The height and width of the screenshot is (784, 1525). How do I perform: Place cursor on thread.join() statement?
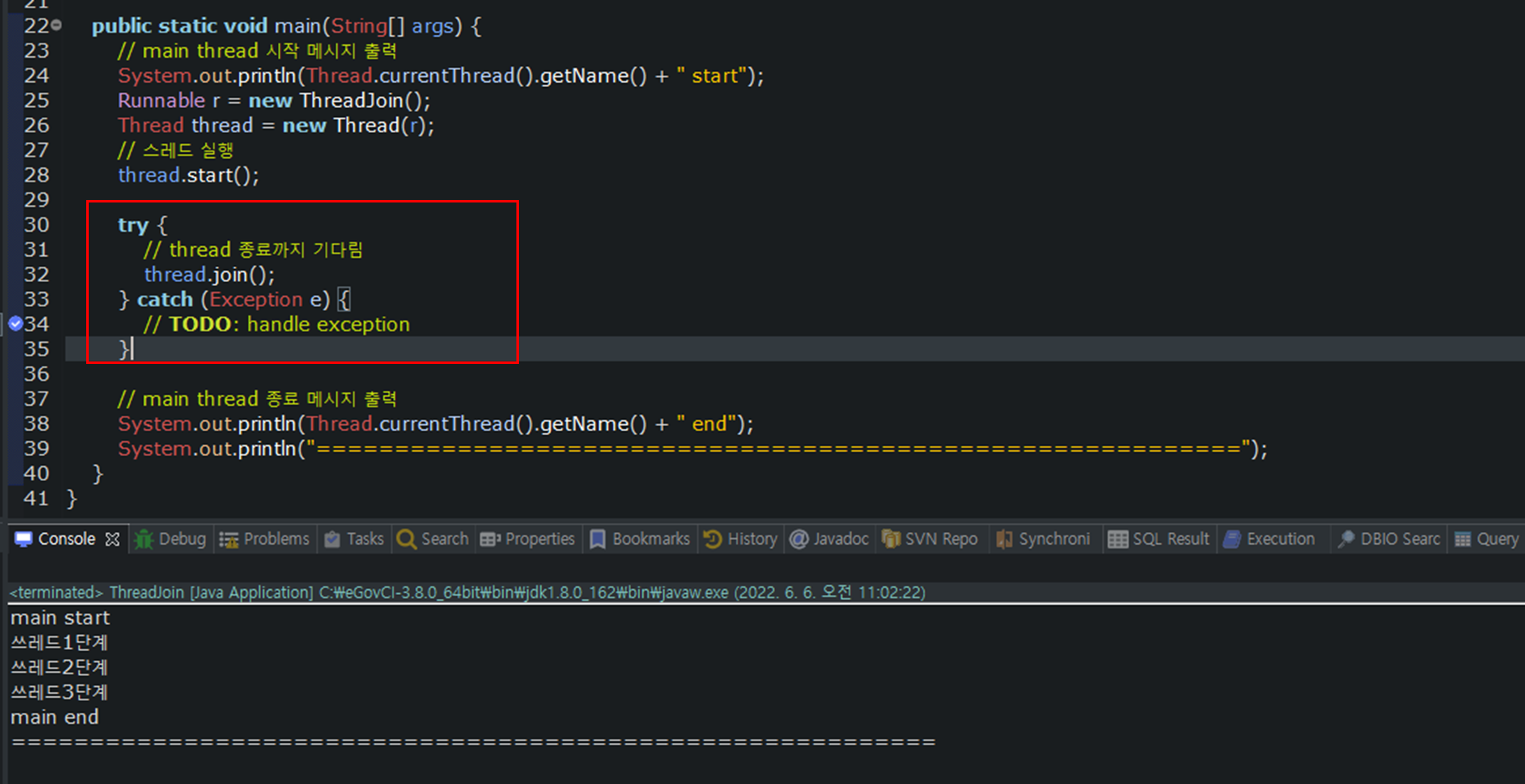(209, 274)
